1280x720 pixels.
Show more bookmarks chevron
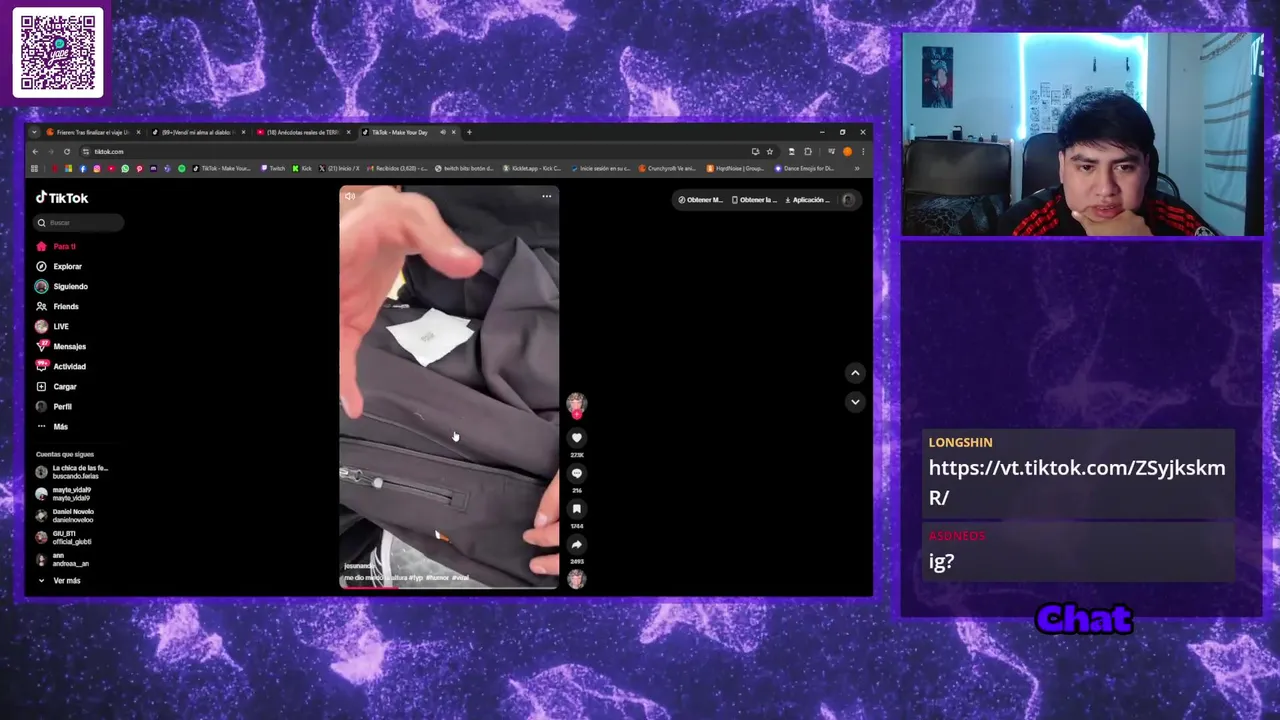pos(857,168)
